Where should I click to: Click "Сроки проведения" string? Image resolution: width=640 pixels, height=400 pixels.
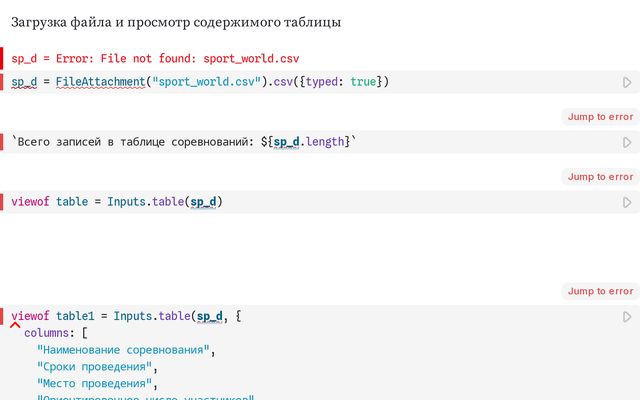[x=94, y=367]
